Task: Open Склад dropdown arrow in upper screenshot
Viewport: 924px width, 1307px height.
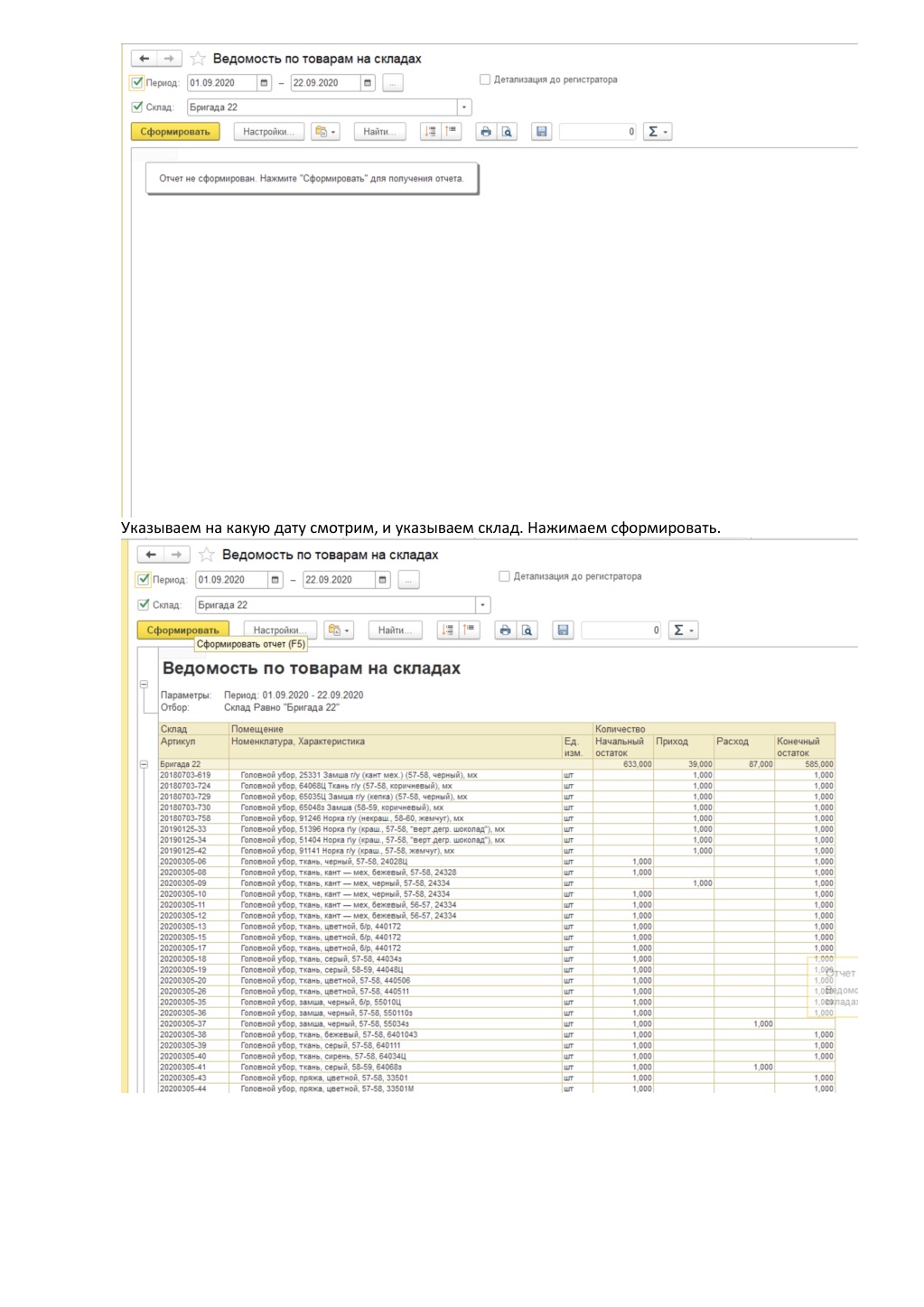Action: pyautogui.click(x=464, y=107)
